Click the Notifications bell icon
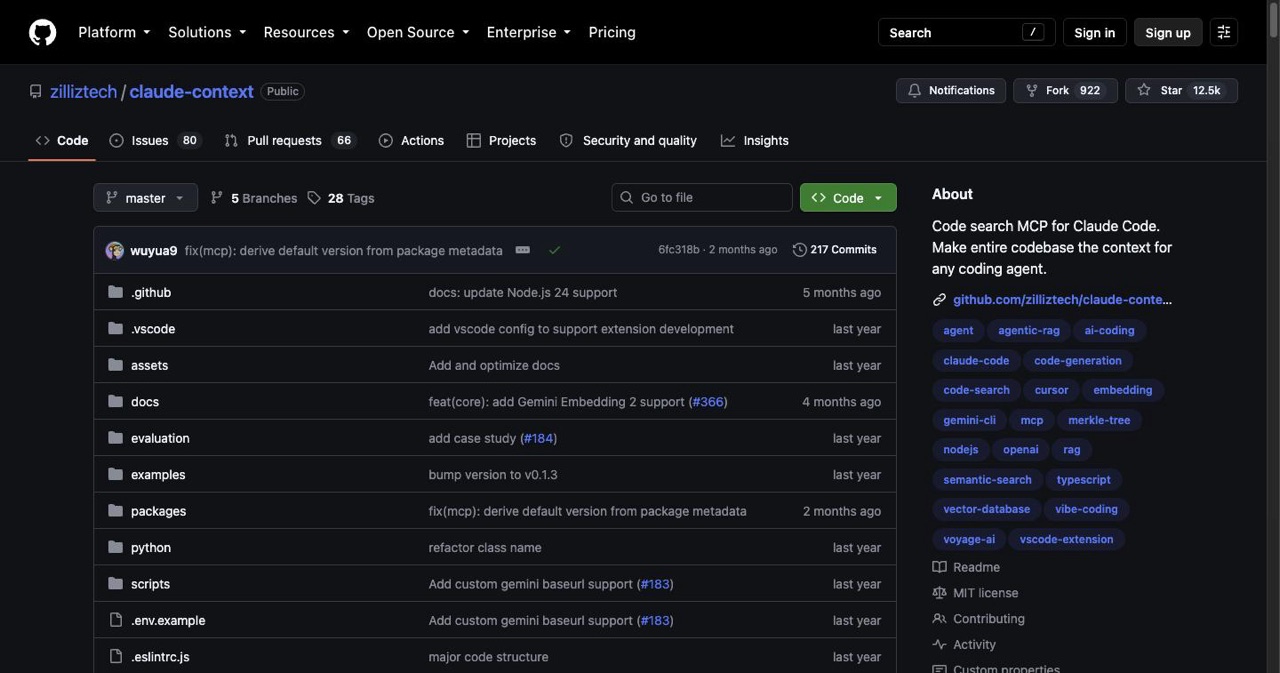Screen dimensions: 1280x673 coord(914,90)
